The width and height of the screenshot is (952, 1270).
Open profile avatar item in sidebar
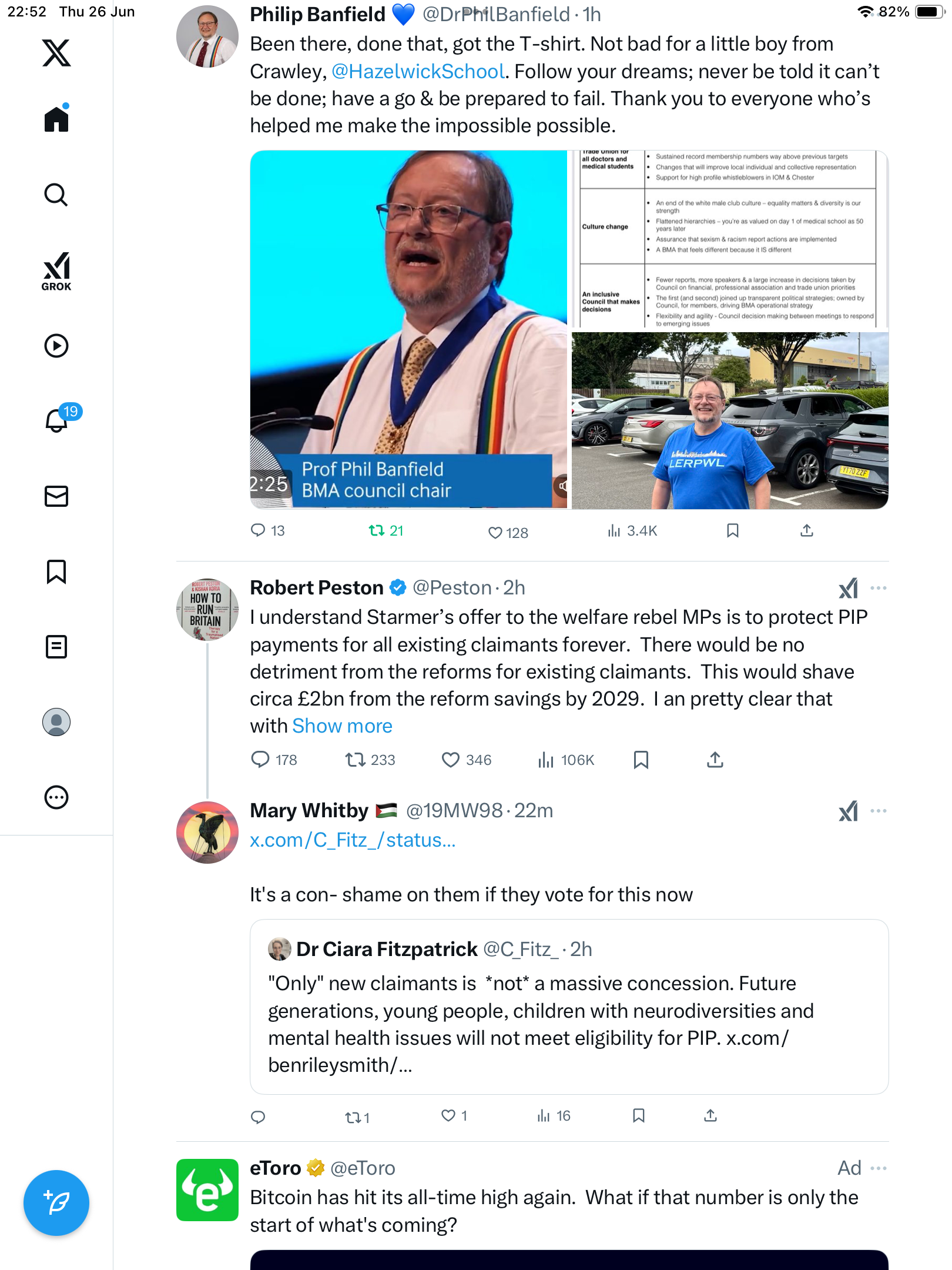pos(56,722)
